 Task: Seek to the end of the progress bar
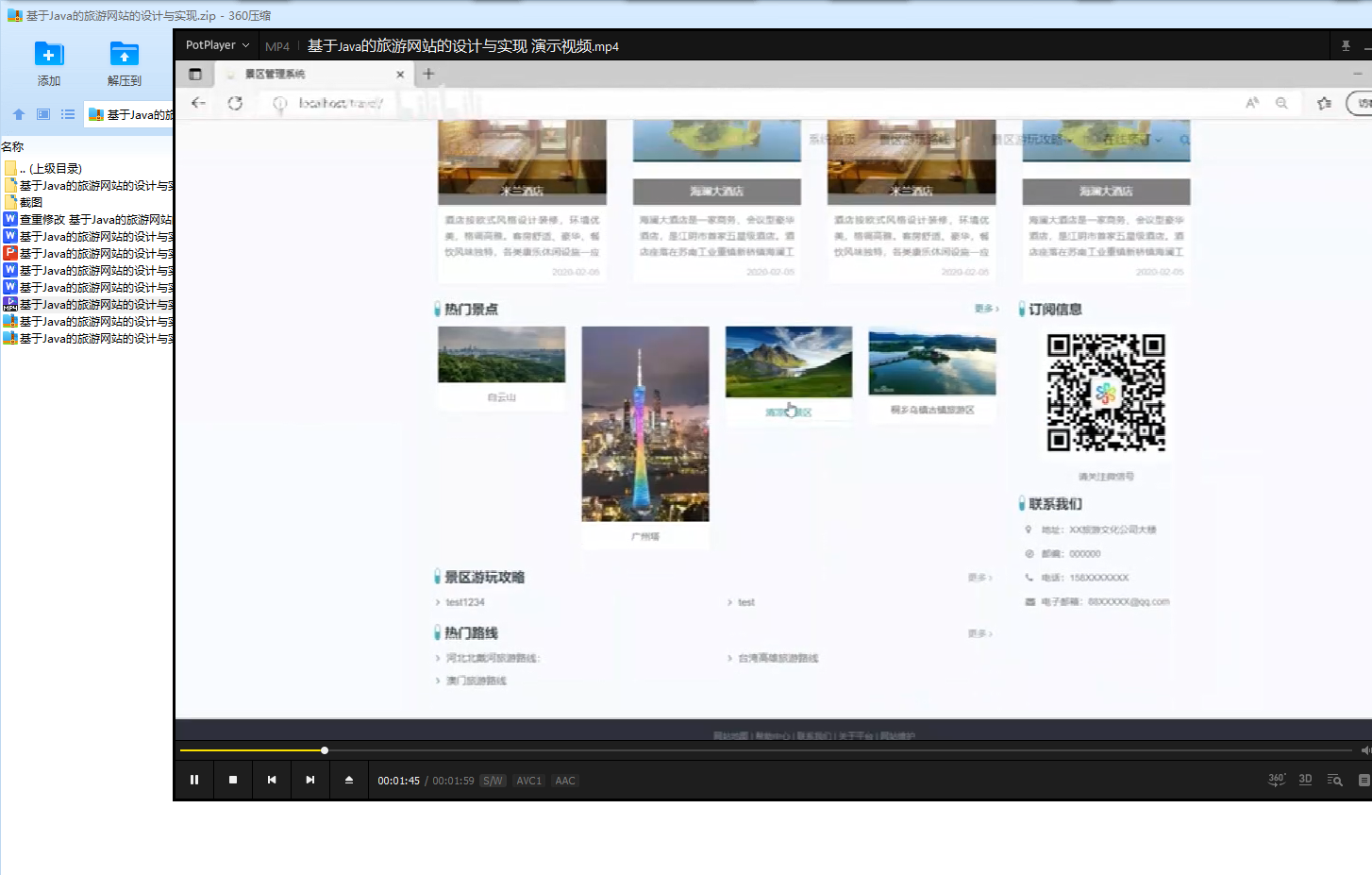click(x=1349, y=750)
